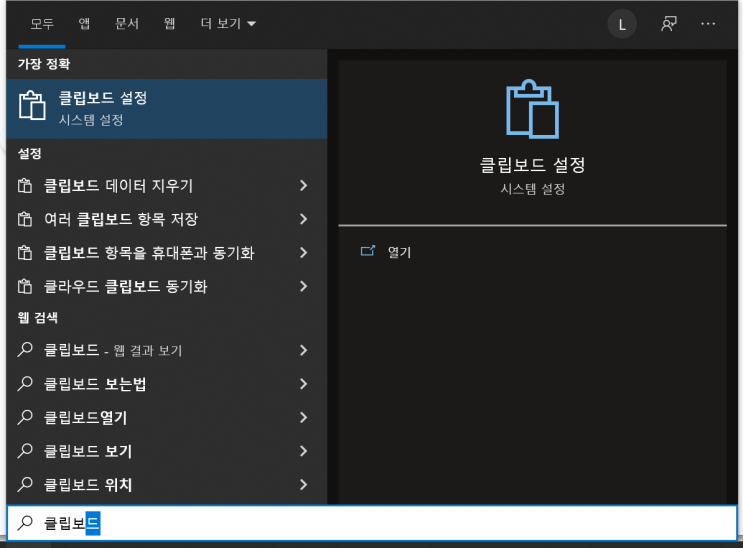Viewport: 743px width, 548px height.
Task: Click 열기 to open clipboard settings
Action: click(399, 252)
